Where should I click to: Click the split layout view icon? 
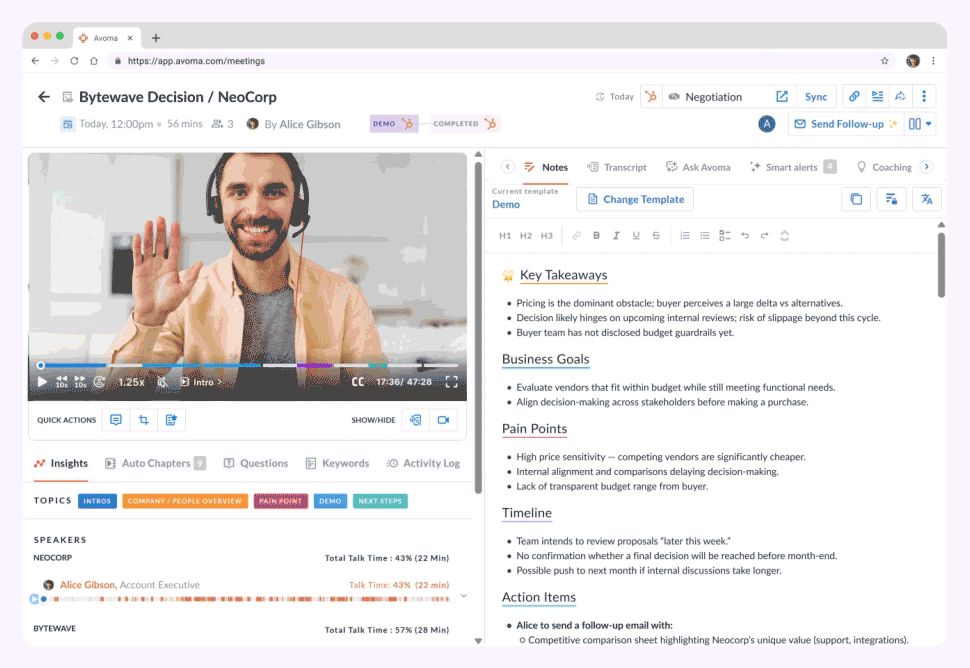914,124
